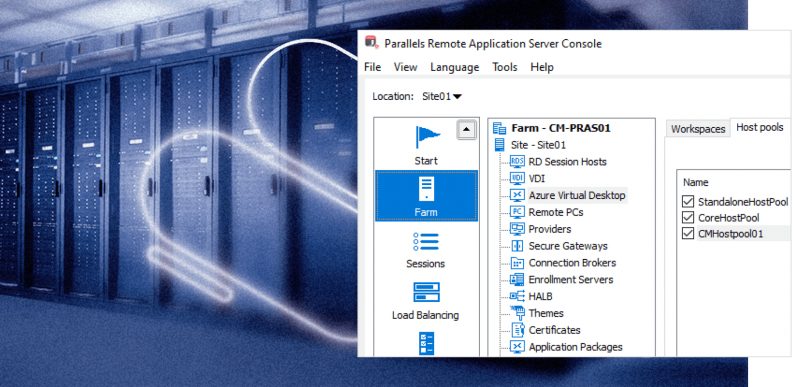Open the File menu
The image size is (800, 387).
click(372, 67)
